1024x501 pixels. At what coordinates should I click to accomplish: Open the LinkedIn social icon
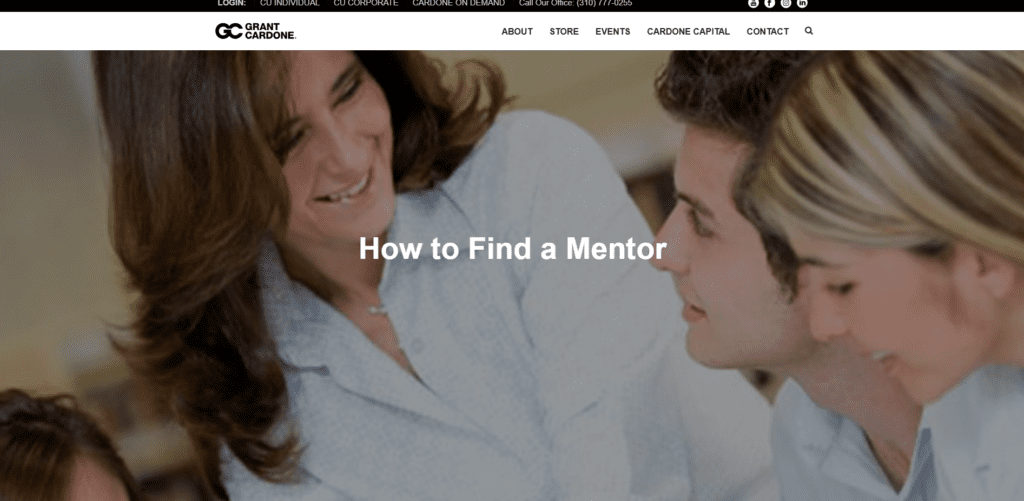pos(802,3)
